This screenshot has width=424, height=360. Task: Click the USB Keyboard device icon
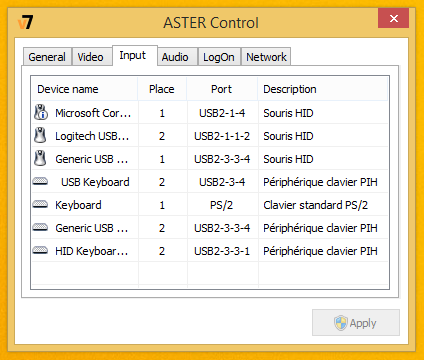40,182
